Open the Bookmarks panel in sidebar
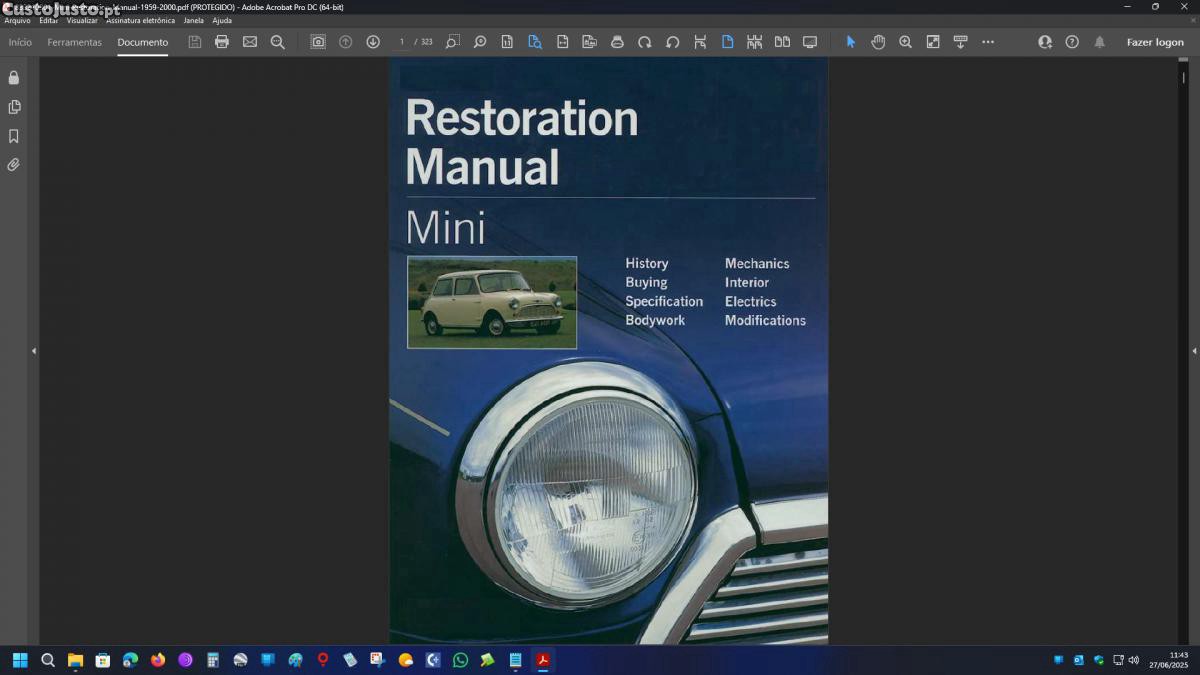Viewport: 1200px width, 675px height. tap(14, 136)
